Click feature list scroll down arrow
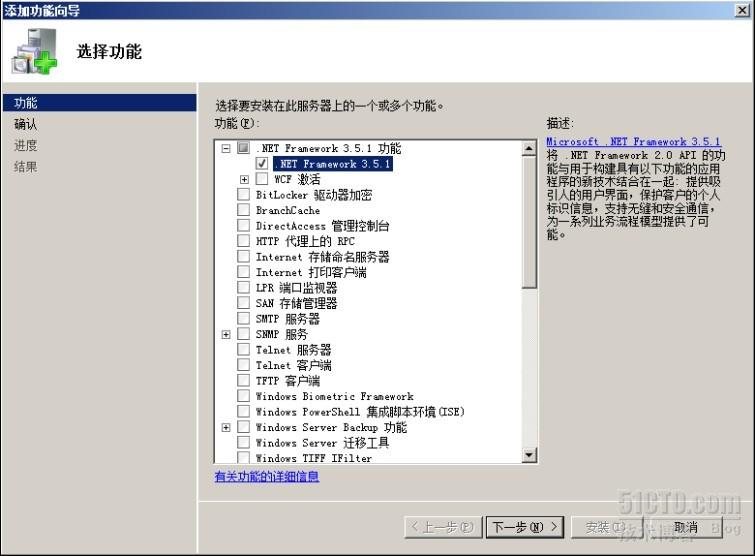This screenshot has height=556, width=755. (529, 454)
